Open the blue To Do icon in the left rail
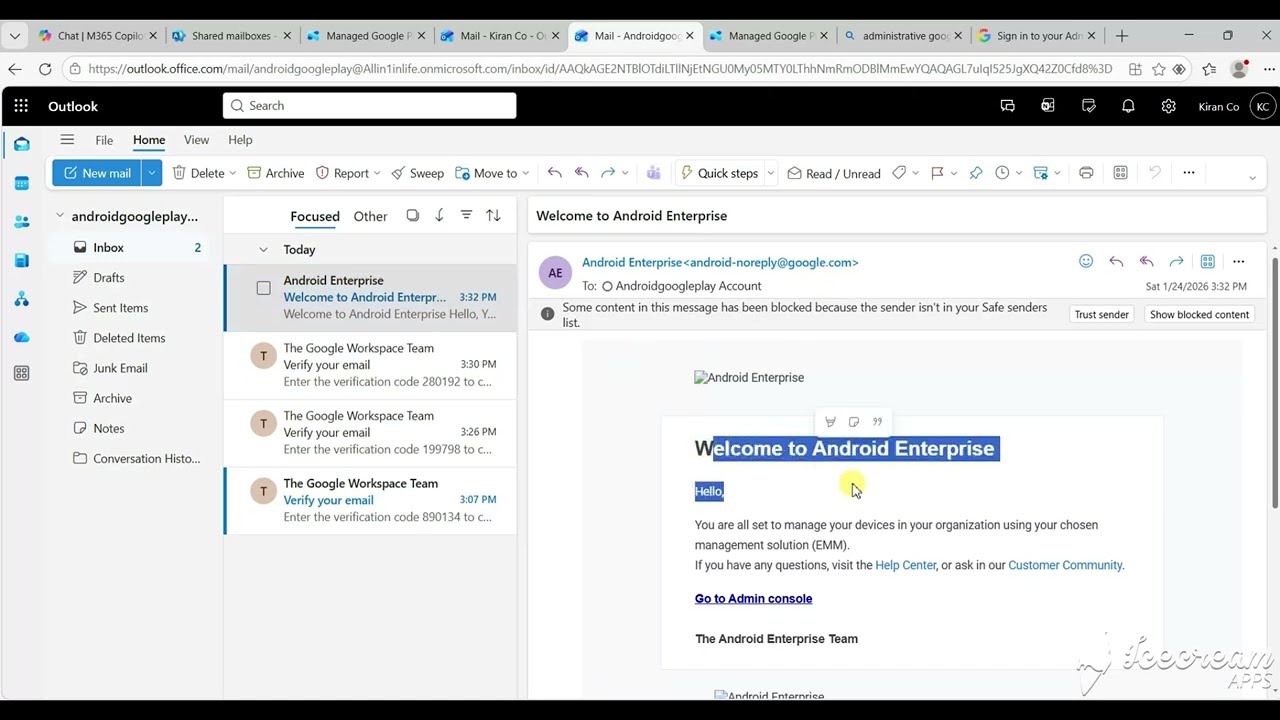 [22, 260]
